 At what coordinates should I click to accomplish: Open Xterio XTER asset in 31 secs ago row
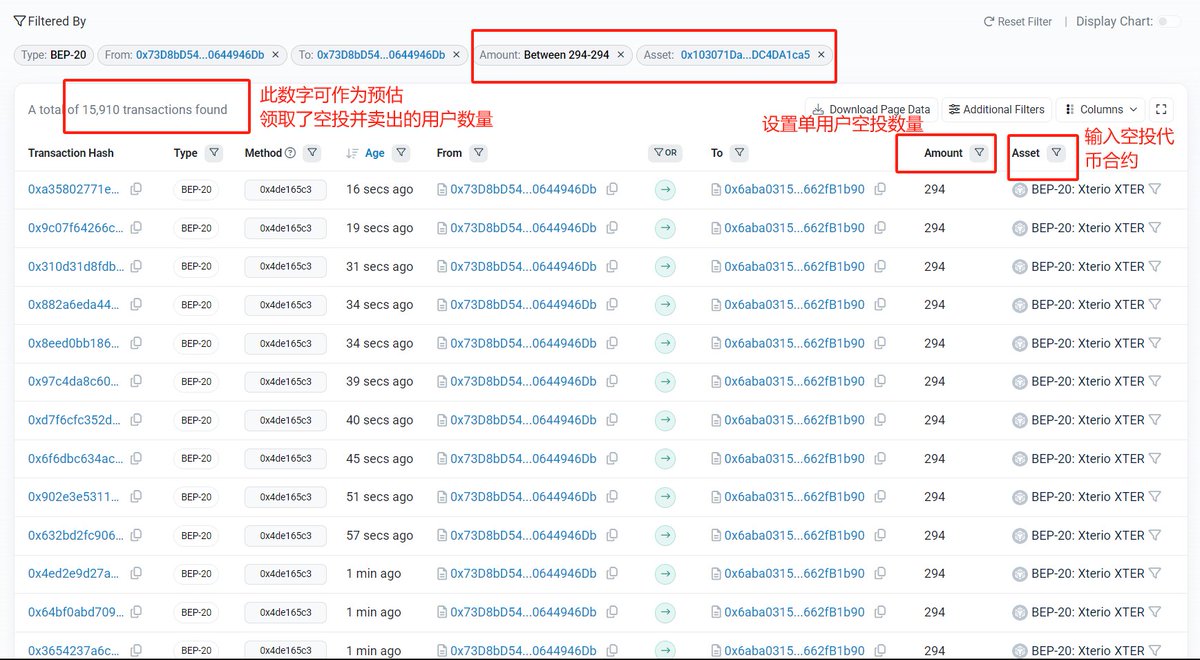coord(1088,266)
